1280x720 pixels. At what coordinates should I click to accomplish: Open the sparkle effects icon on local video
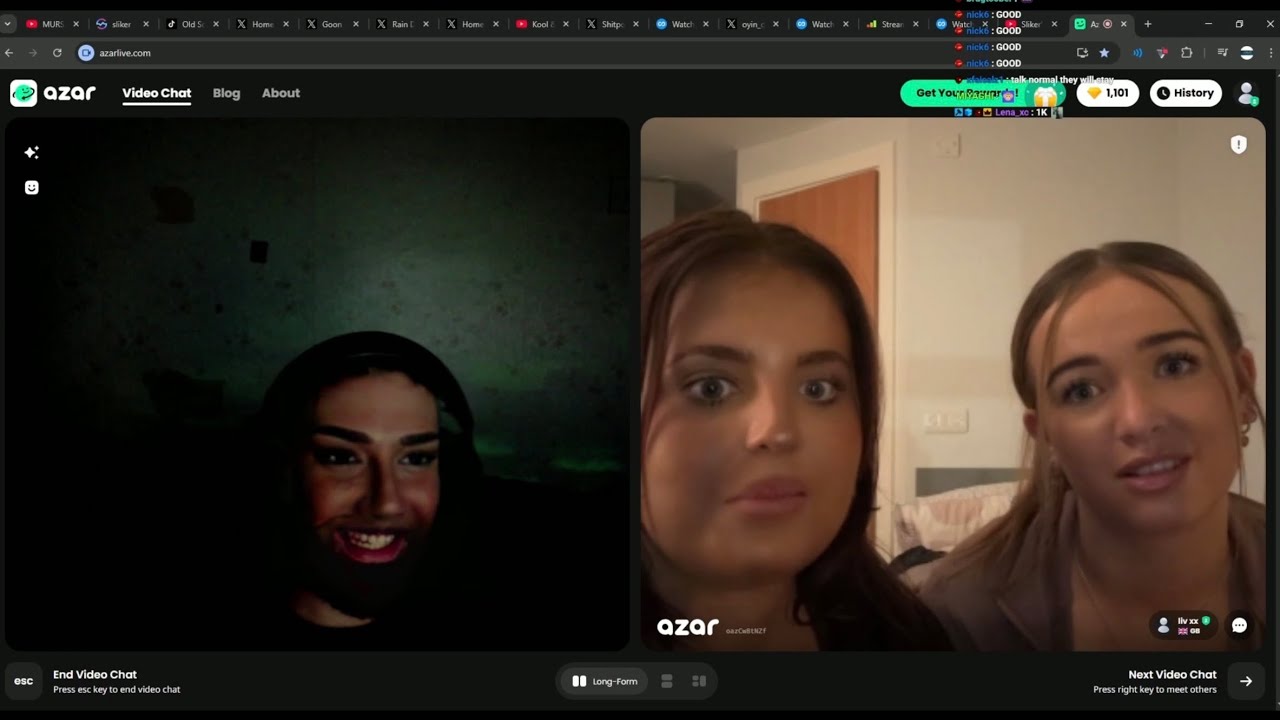(32, 152)
